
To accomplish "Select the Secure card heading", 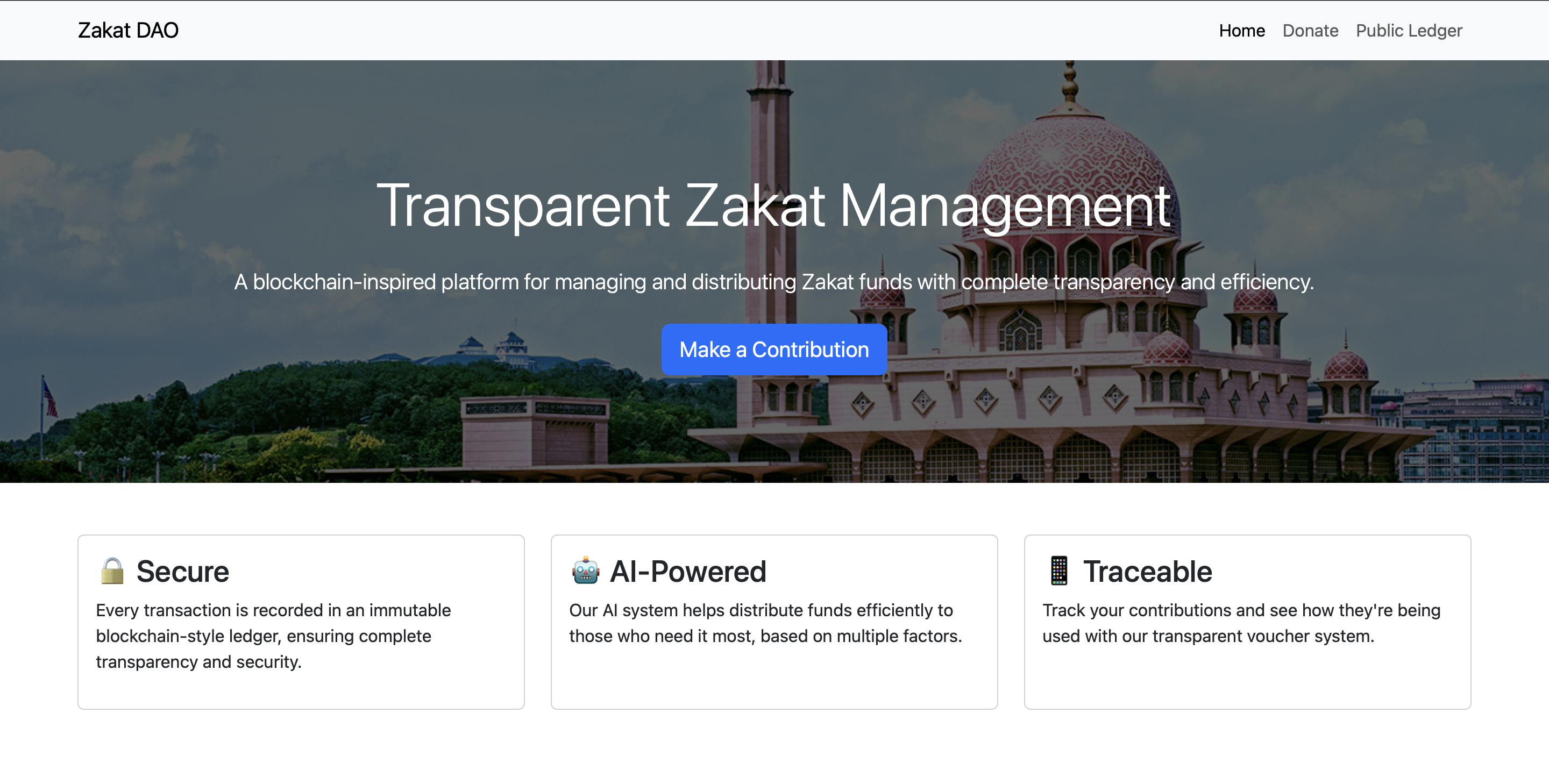I will [182, 571].
